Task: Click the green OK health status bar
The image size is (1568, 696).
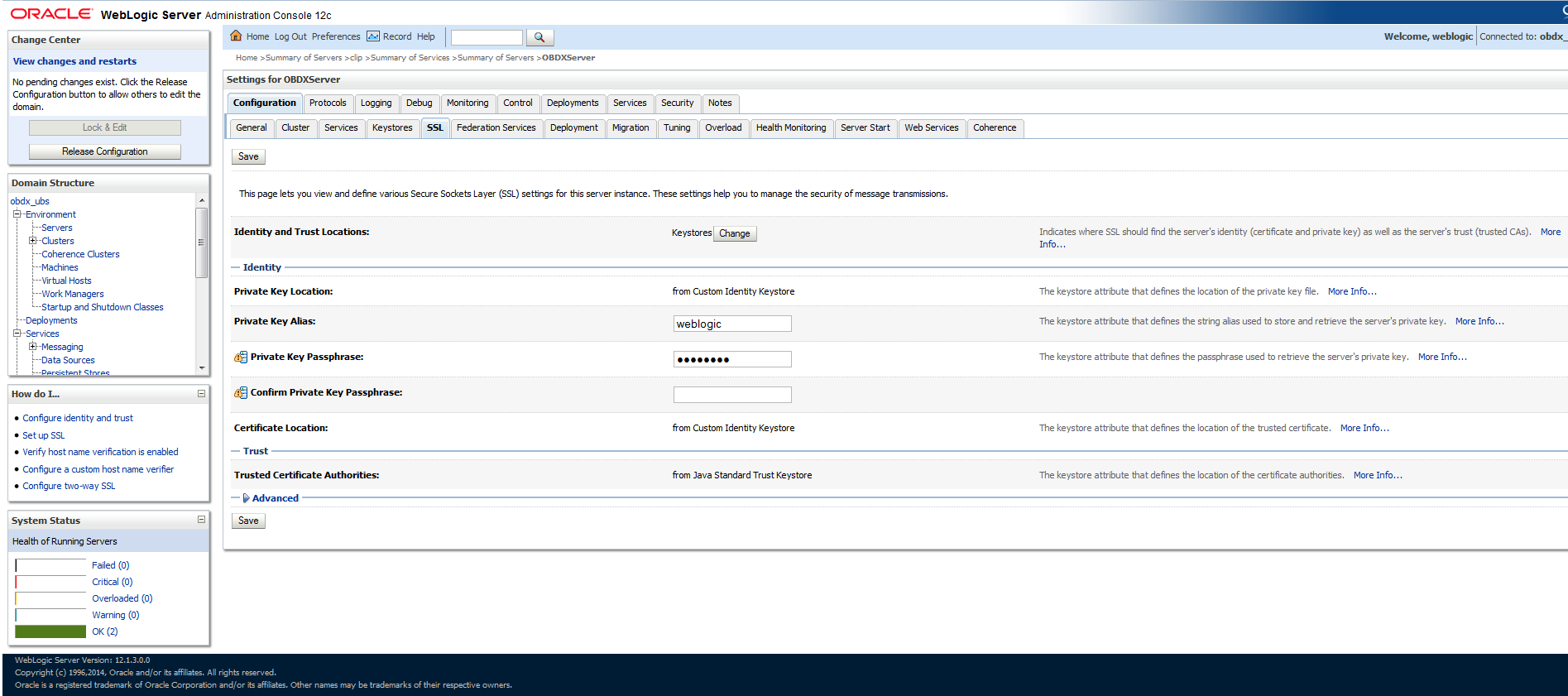Action: click(x=50, y=631)
